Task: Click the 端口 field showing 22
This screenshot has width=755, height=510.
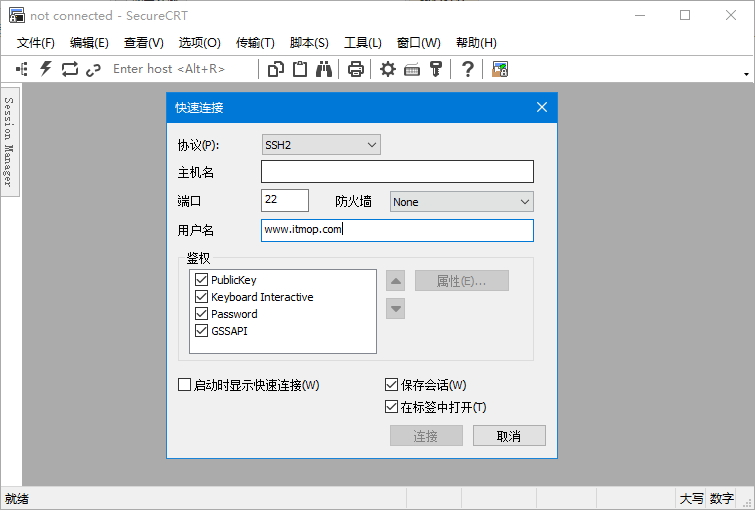Action: [x=285, y=200]
